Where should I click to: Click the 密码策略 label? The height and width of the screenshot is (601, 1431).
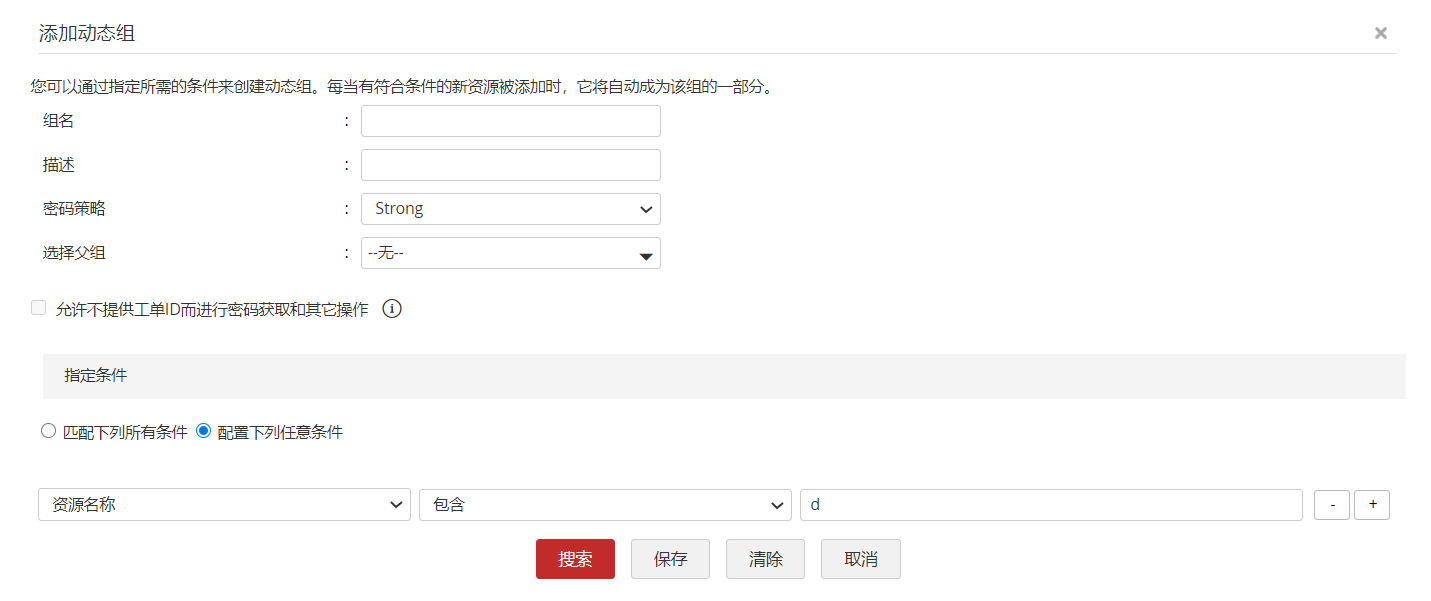(74, 209)
